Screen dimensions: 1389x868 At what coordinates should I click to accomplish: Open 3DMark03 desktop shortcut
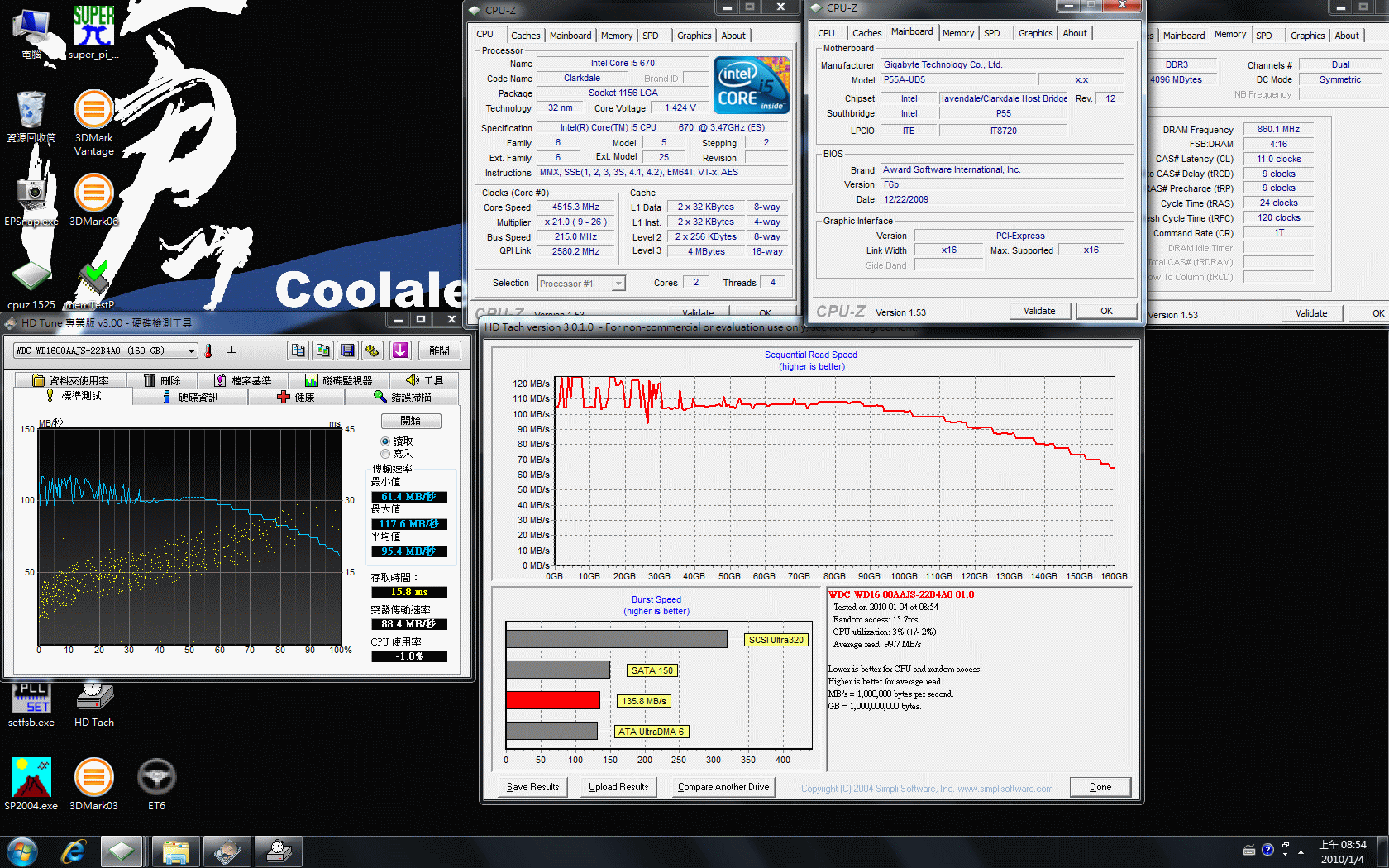[93, 784]
